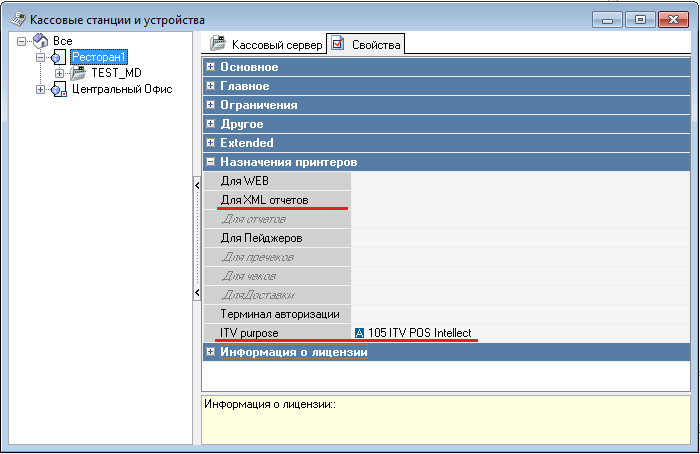This screenshot has width=700, height=454.
Task: Collapse the Назначения принтеров section
Action: coord(210,162)
